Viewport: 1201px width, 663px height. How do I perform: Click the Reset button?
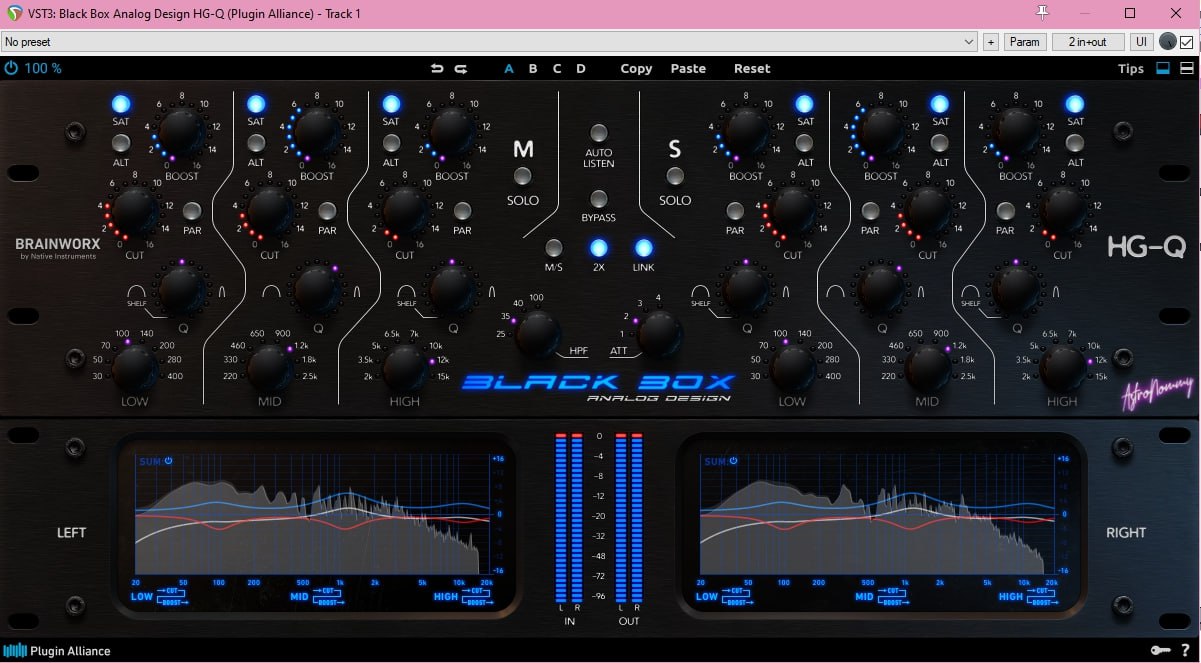[x=752, y=69]
